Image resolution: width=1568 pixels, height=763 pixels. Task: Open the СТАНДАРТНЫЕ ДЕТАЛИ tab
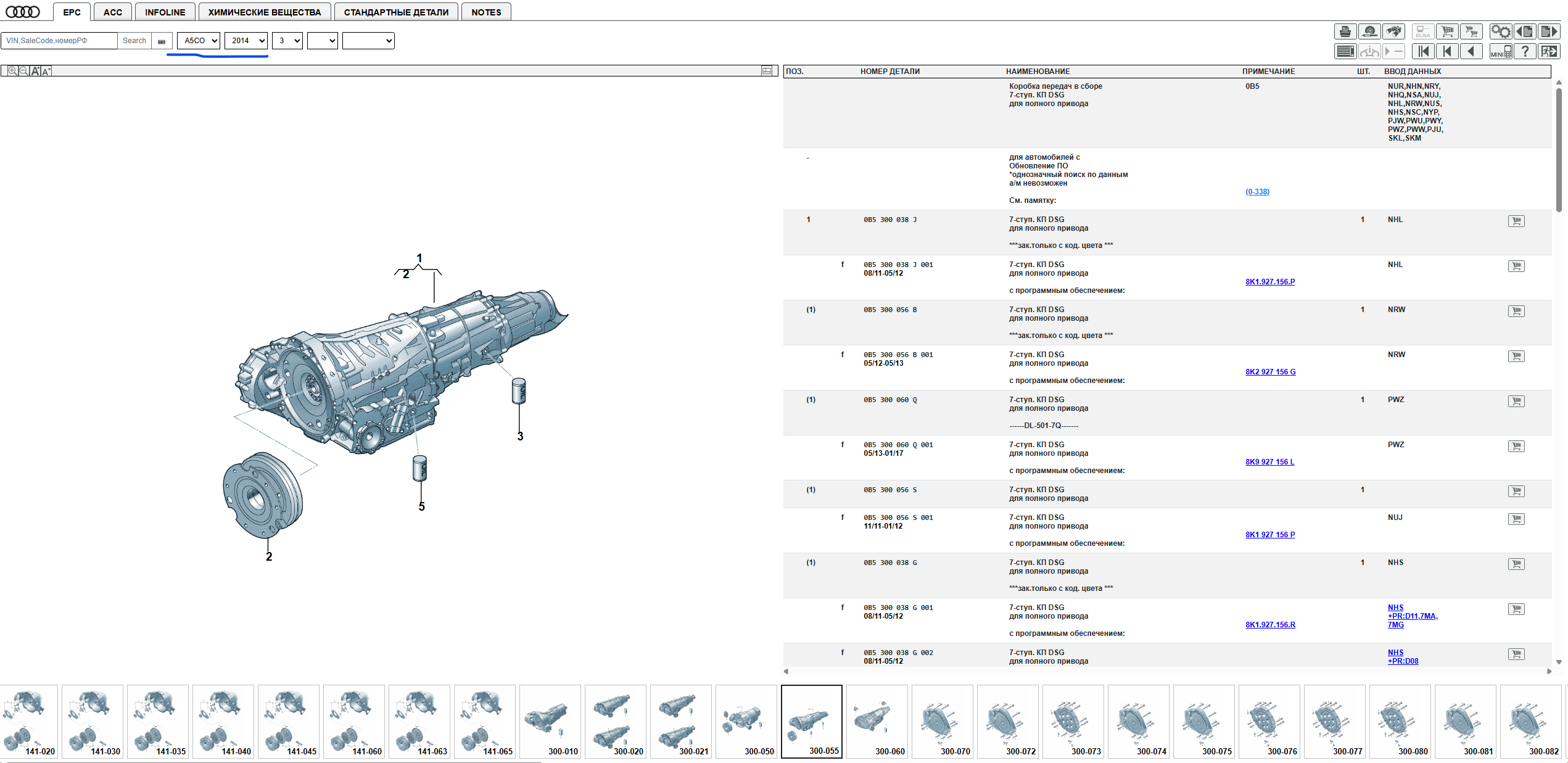point(396,12)
